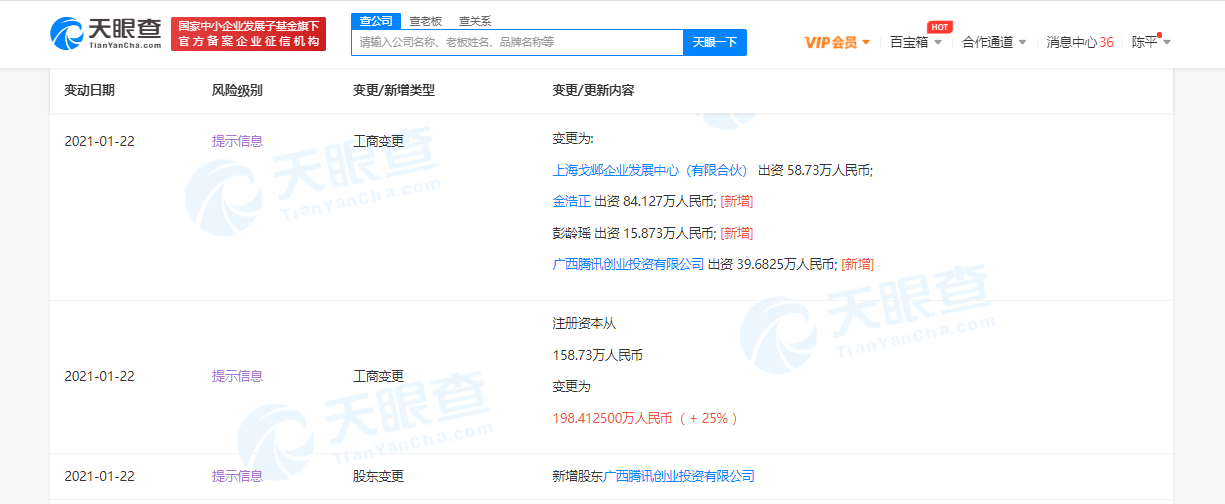Click 提示信息 in the 股东变更 row
The width and height of the screenshot is (1225, 504).
tap(237, 476)
